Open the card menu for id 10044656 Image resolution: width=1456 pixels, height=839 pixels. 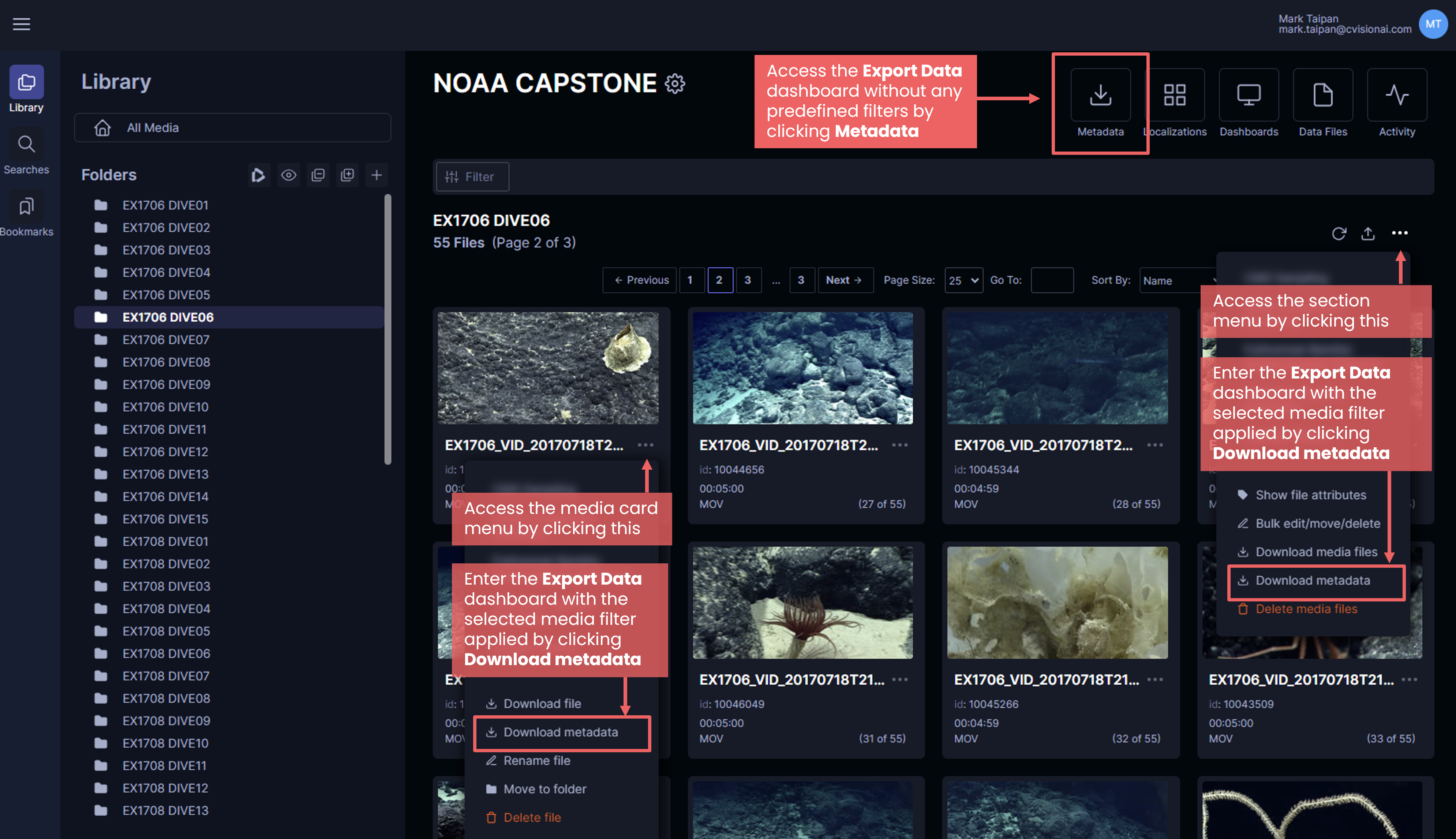point(900,445)
